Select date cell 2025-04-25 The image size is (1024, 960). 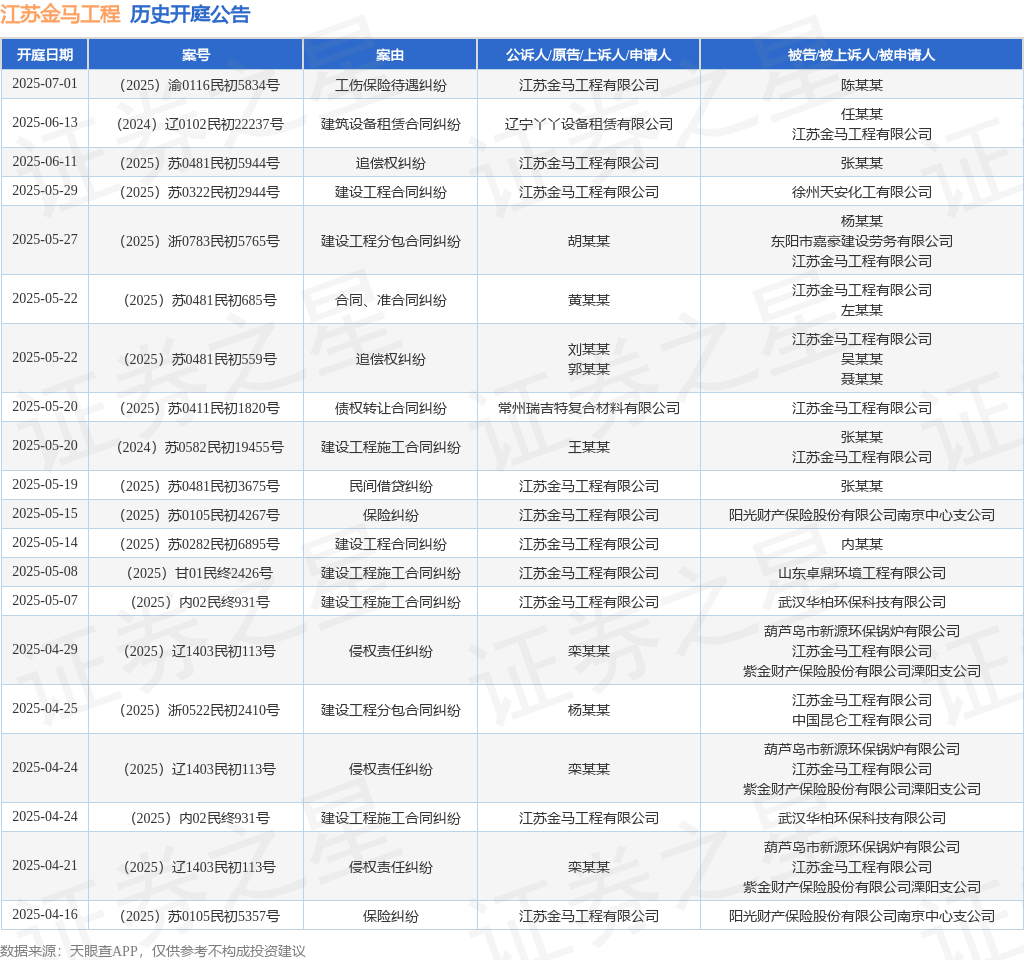point(44,708)
